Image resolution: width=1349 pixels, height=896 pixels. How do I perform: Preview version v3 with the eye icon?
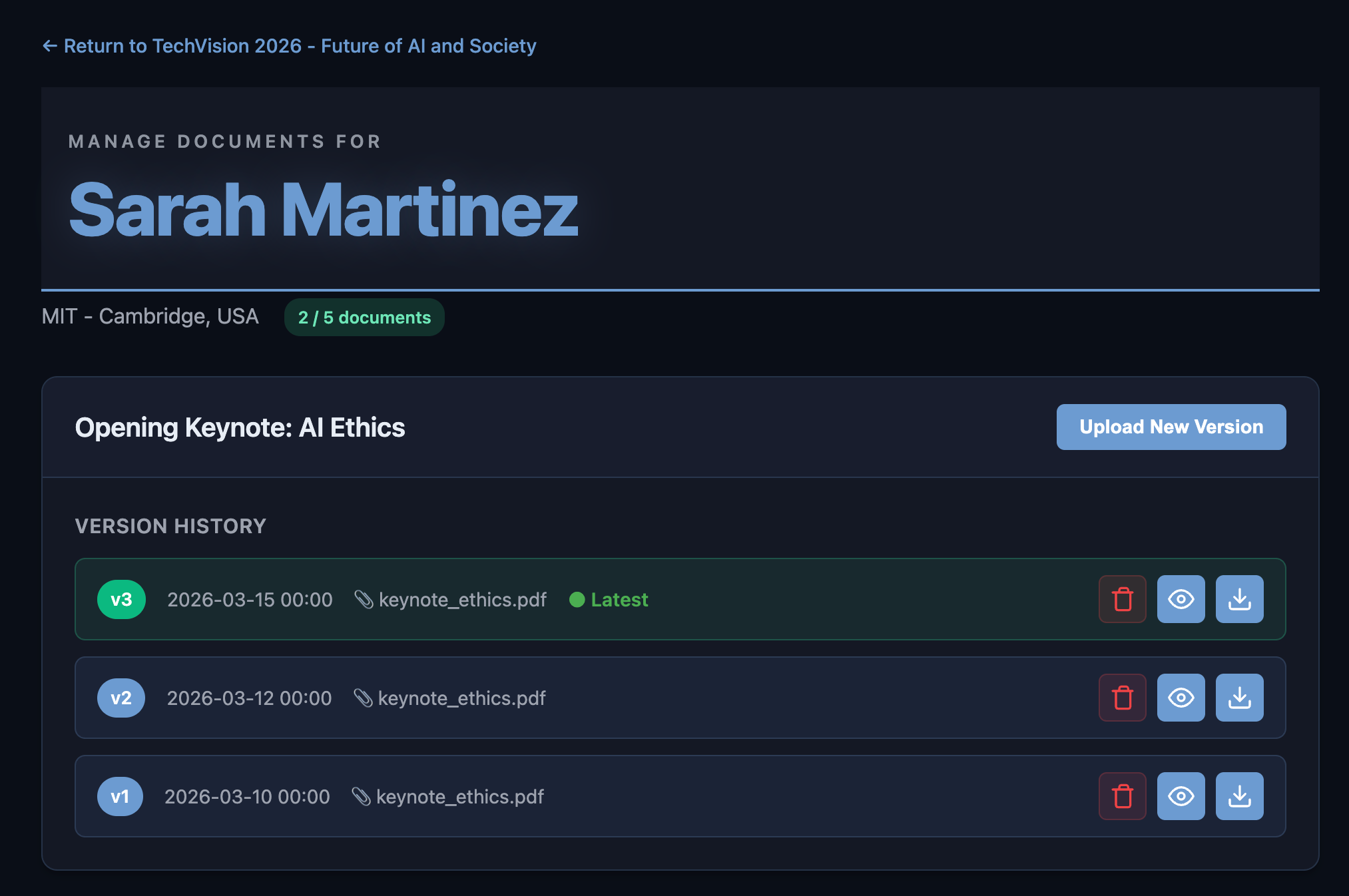(x=1181, y=599)
